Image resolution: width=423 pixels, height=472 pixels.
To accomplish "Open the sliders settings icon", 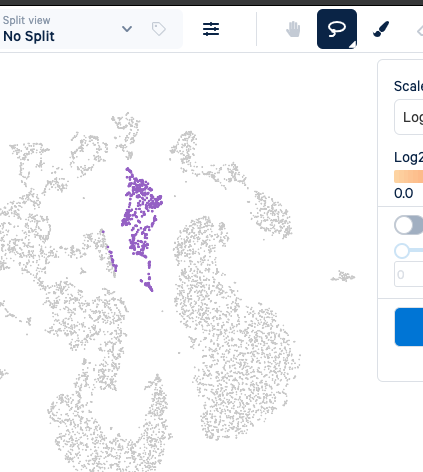I will click(211, 29).
